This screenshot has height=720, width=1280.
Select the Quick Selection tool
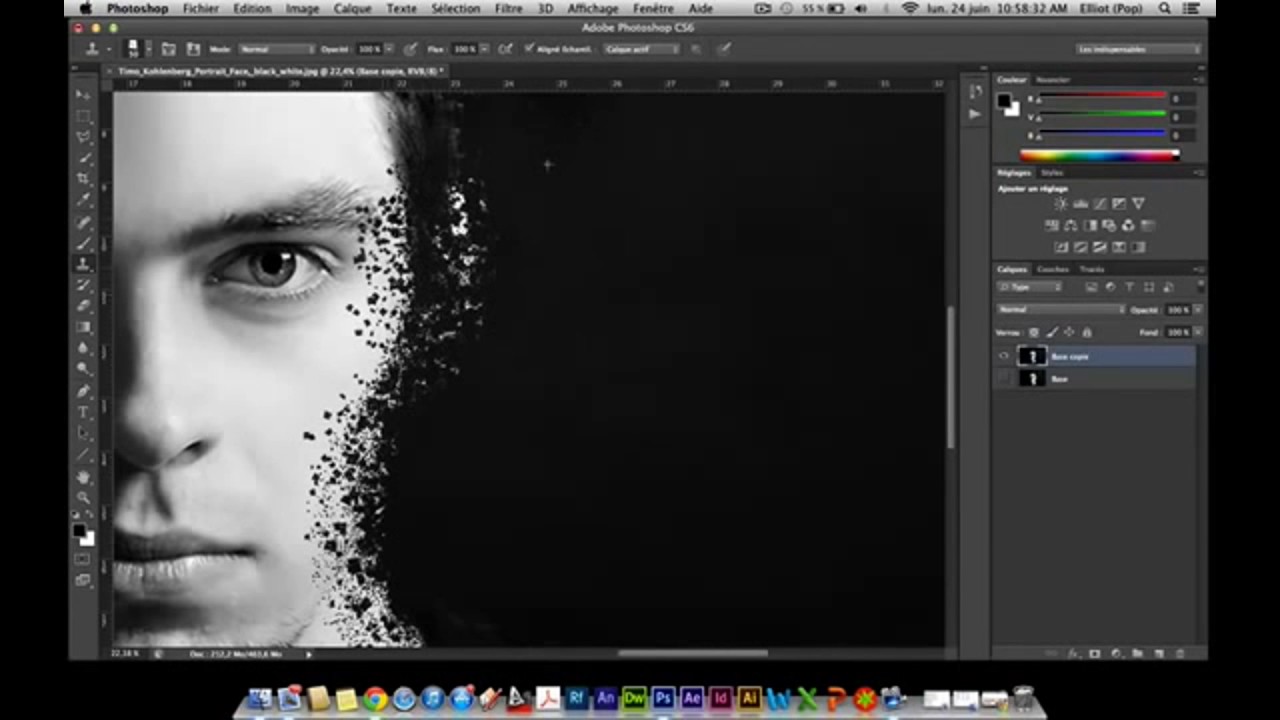click(84, 158)
